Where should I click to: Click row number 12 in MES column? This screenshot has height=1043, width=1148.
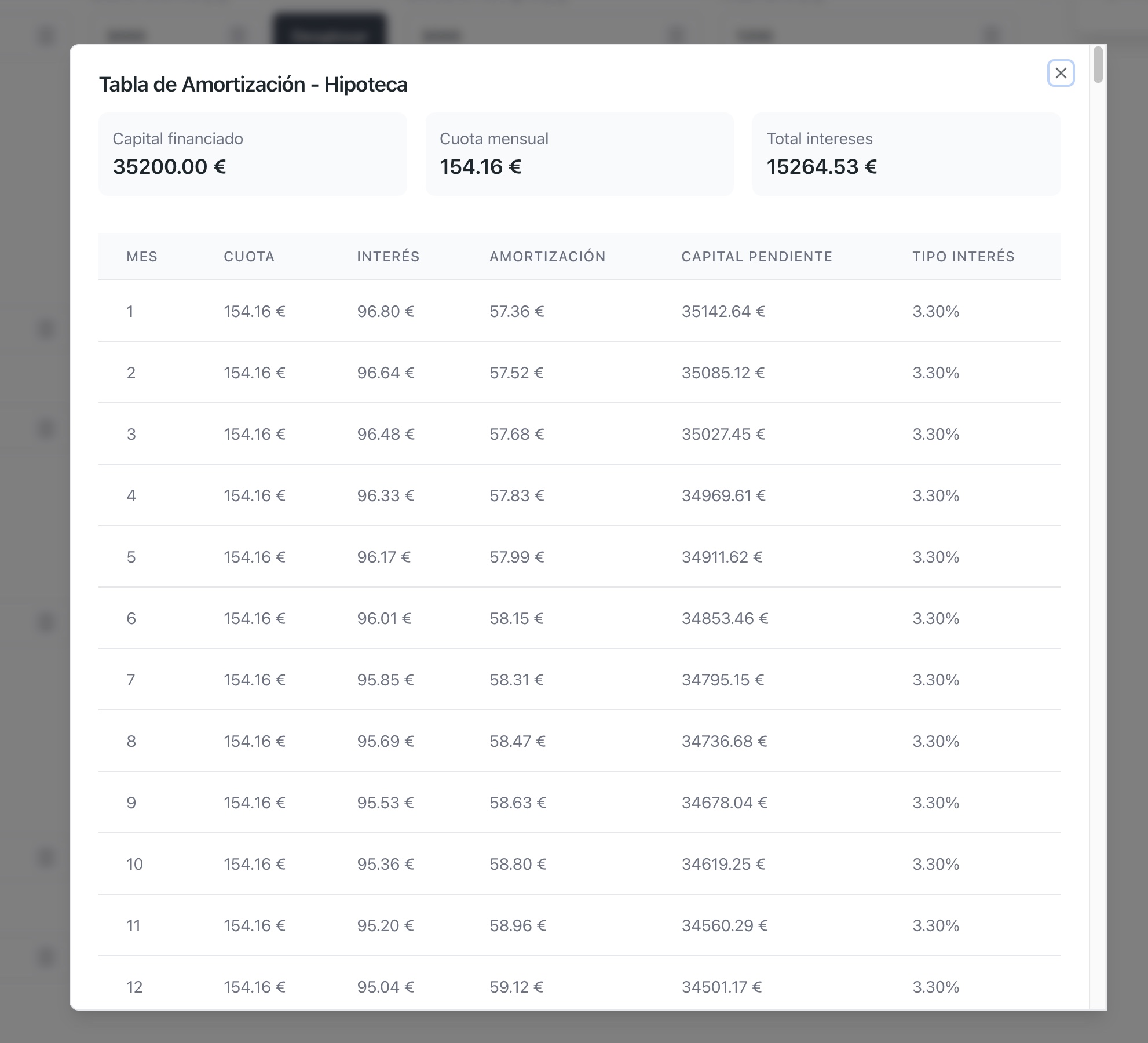pos(134,987)
